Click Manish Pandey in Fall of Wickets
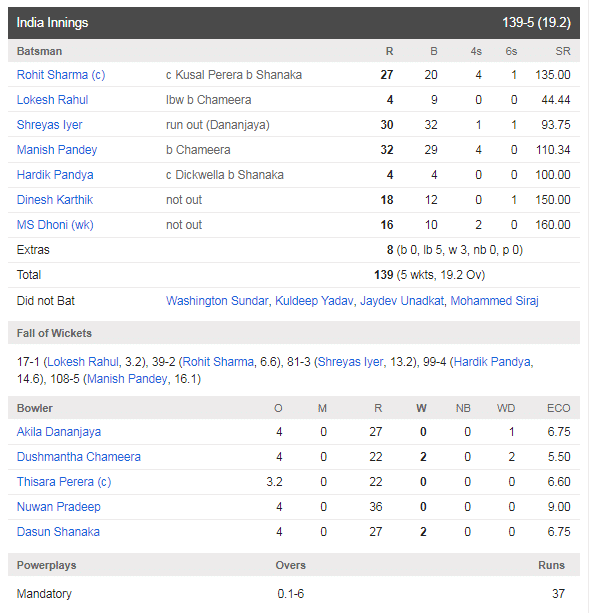 click(127, 379)
